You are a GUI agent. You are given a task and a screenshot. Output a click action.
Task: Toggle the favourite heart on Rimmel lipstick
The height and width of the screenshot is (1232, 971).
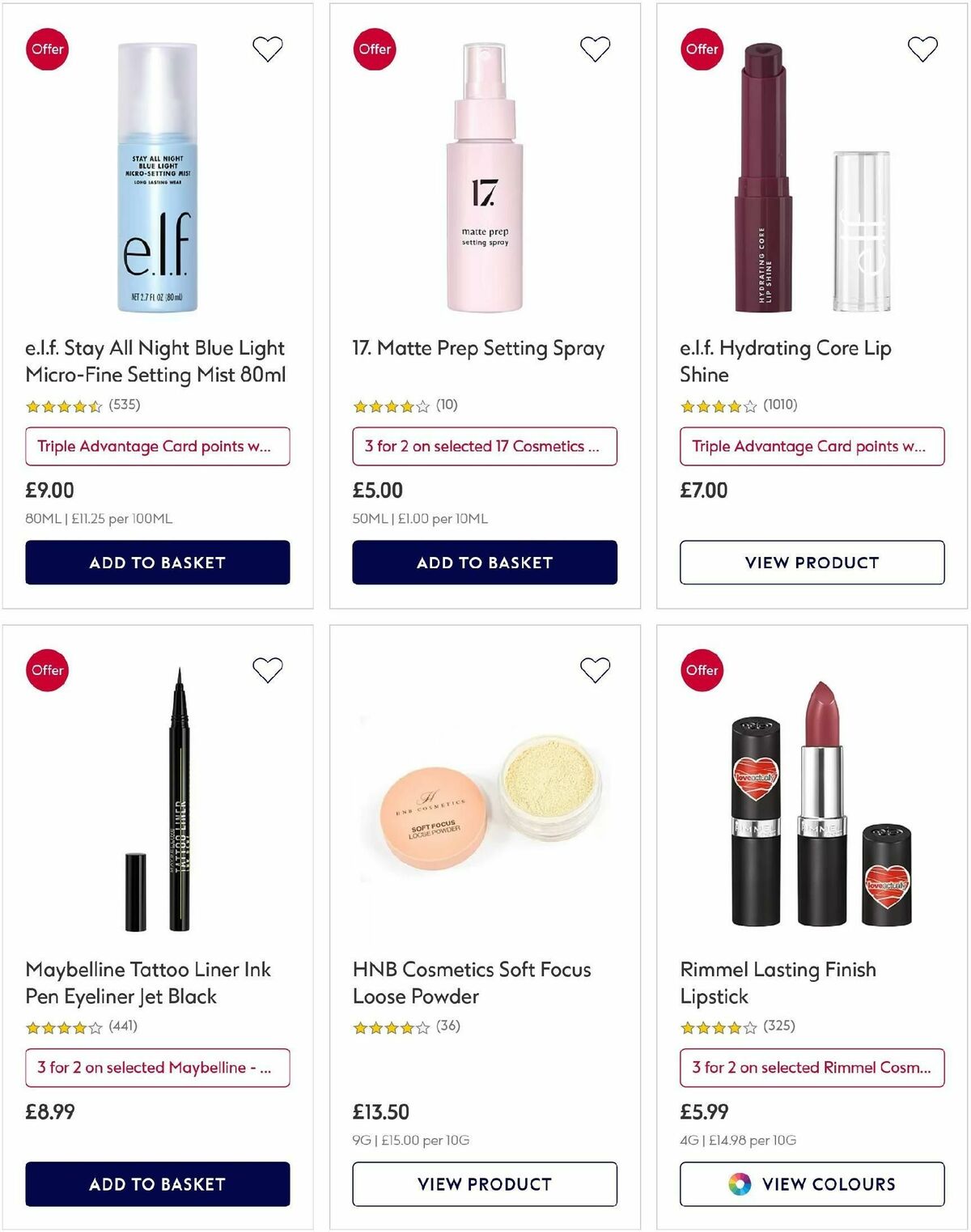[x=923, y=670]
